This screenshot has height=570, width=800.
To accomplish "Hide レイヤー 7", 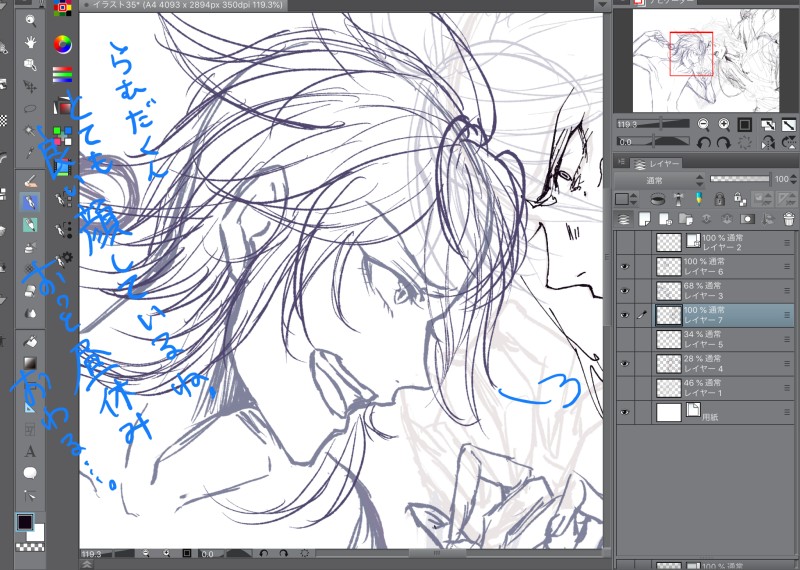I will click(x=624, y=315).
